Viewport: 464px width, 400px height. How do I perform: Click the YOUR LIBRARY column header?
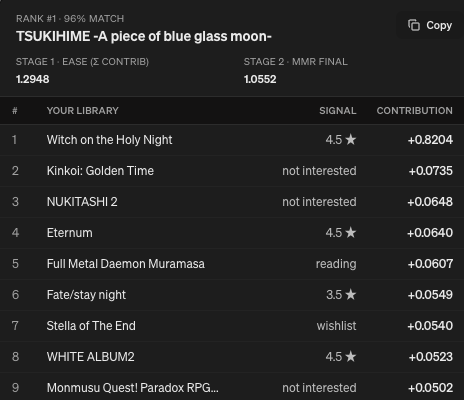click(83, 111)
